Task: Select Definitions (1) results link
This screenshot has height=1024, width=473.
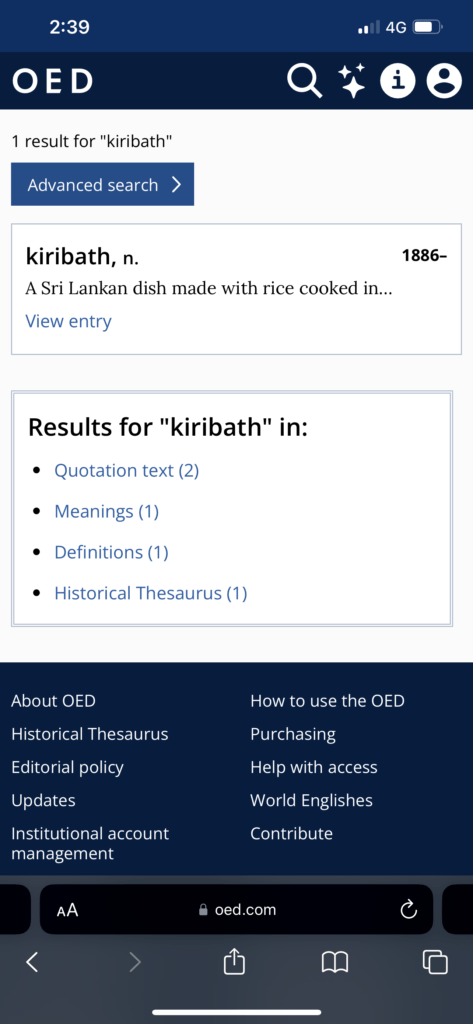Action: coord(111,552)
